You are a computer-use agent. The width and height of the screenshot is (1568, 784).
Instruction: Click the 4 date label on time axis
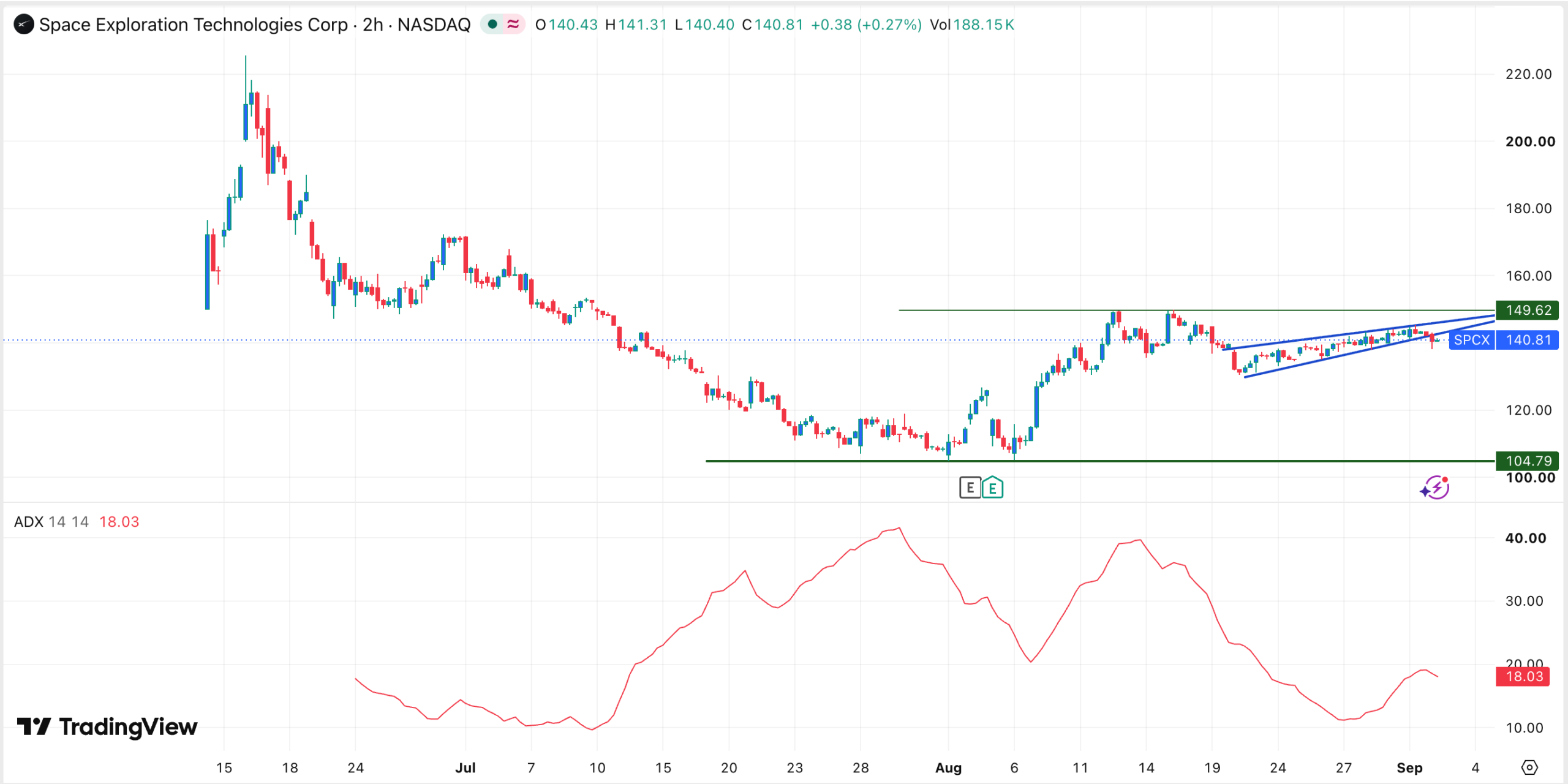tap(1476, 767)
